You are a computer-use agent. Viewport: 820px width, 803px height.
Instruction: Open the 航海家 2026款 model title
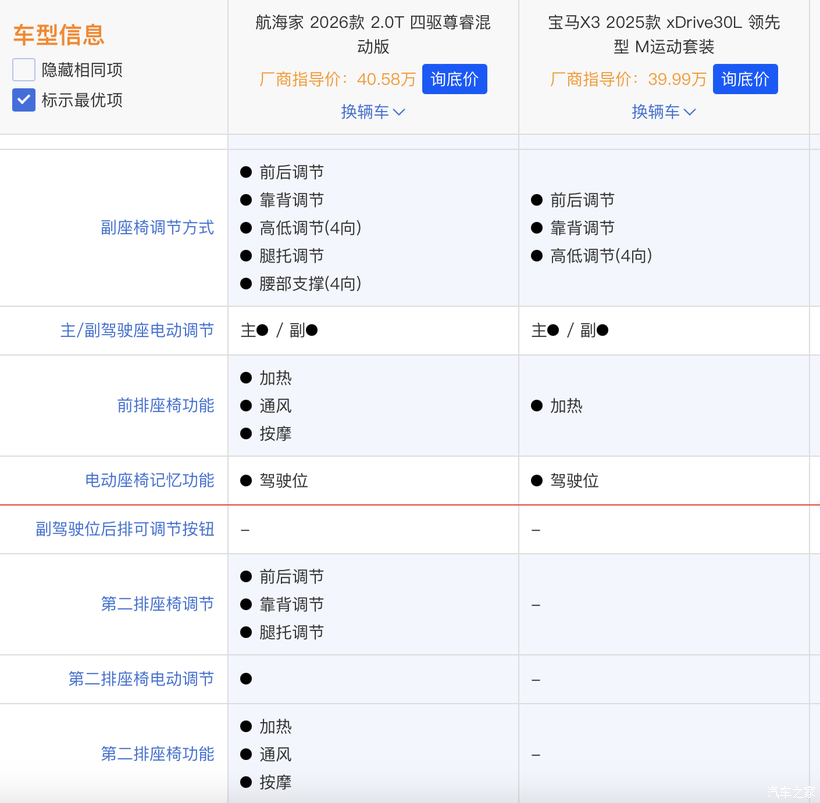(x=373, y=34)
